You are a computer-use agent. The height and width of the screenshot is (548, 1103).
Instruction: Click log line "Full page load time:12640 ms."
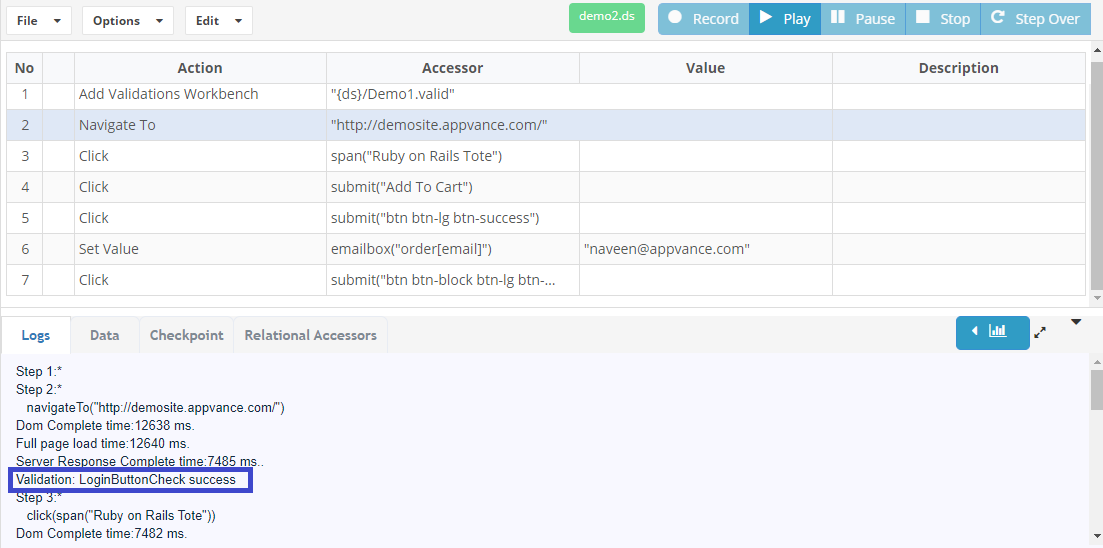click(x=103, y=444)
